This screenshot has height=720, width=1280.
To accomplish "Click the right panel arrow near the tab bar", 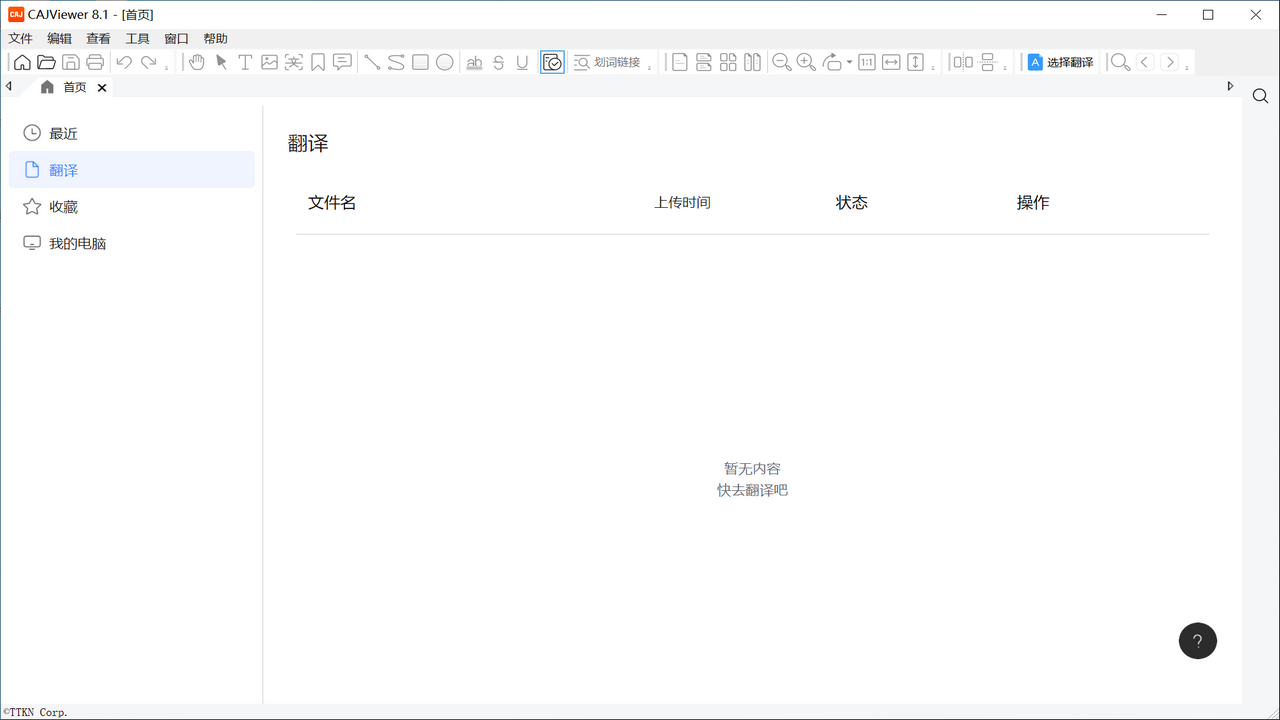I will pos(1230,86).
